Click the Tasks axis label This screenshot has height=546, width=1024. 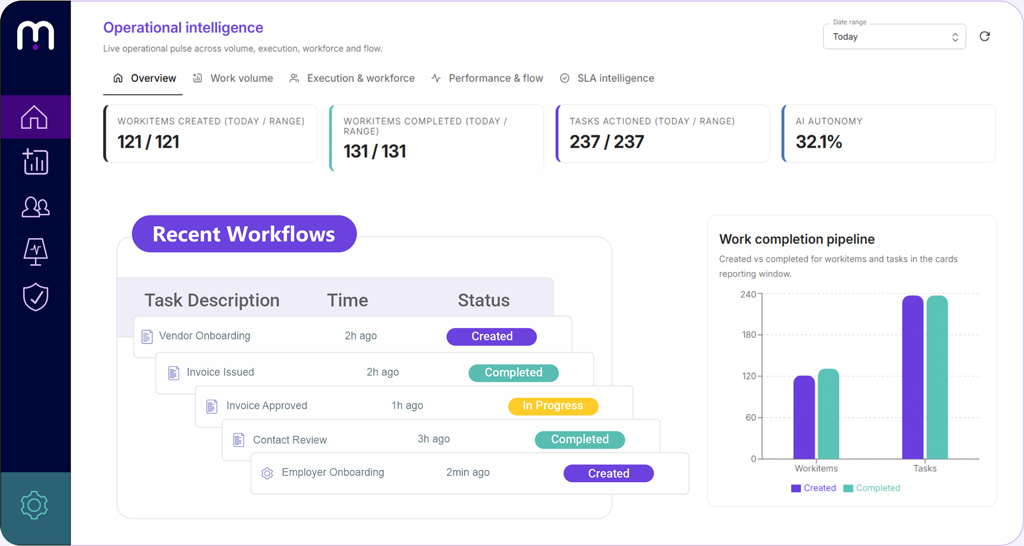(x=925, y=468)
